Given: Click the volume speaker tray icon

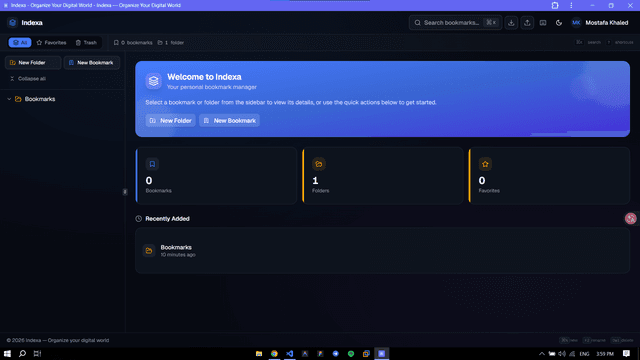Looking at the screenshot, I should point(562,353).
